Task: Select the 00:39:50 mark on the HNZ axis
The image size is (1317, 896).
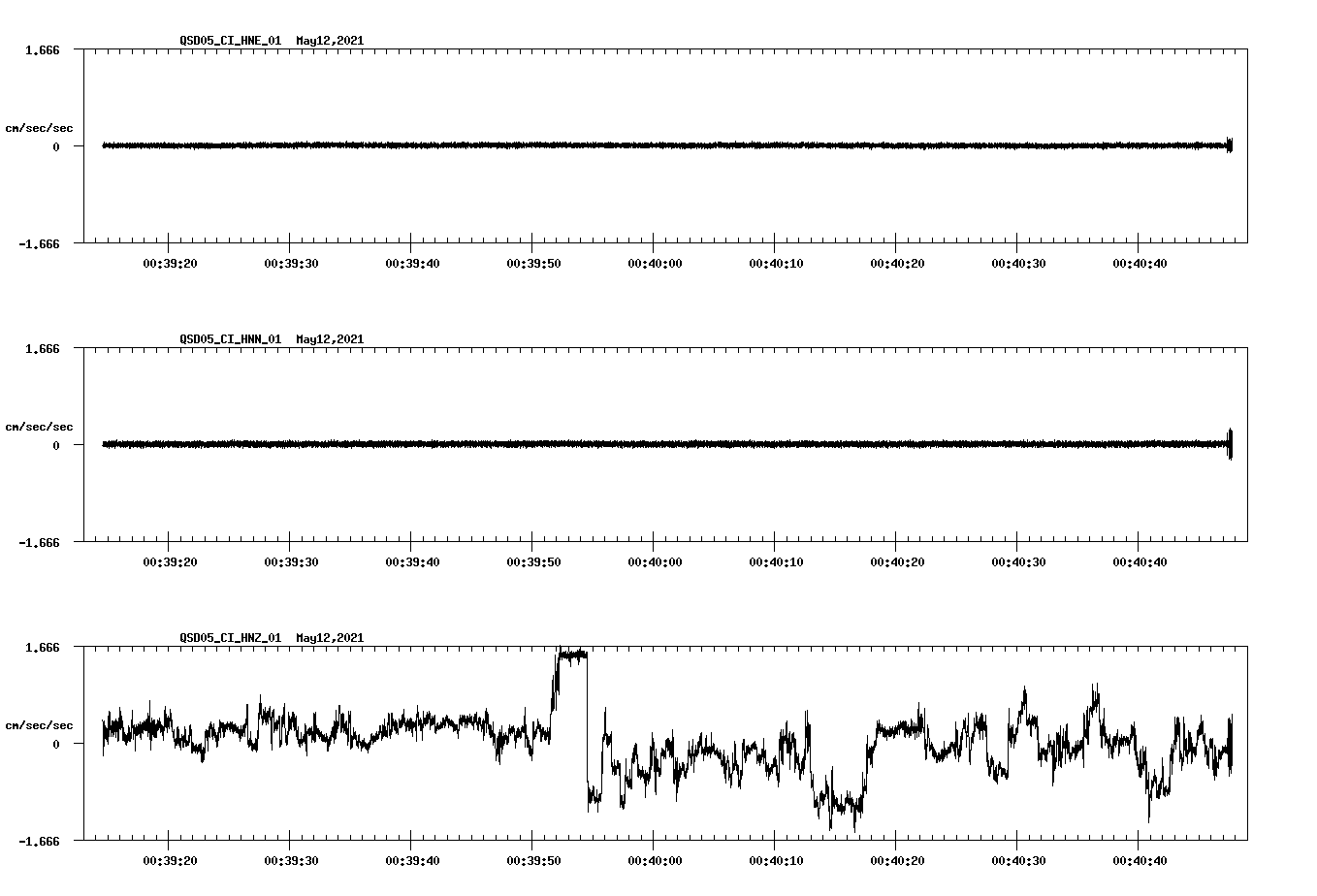Action: tap(532, 859)
